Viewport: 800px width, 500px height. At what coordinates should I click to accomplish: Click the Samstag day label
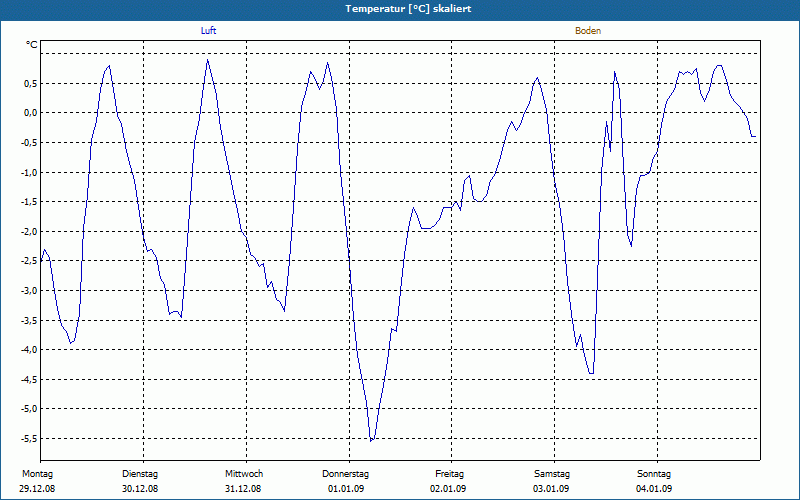[552, 474]
